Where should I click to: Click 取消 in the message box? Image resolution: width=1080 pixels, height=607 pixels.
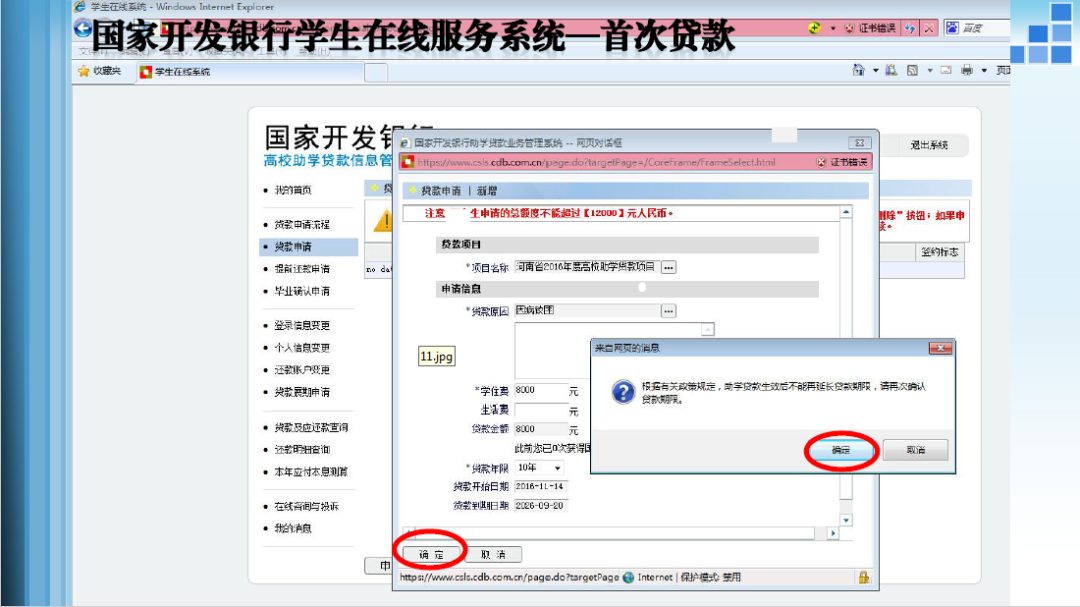click(915, 450)
